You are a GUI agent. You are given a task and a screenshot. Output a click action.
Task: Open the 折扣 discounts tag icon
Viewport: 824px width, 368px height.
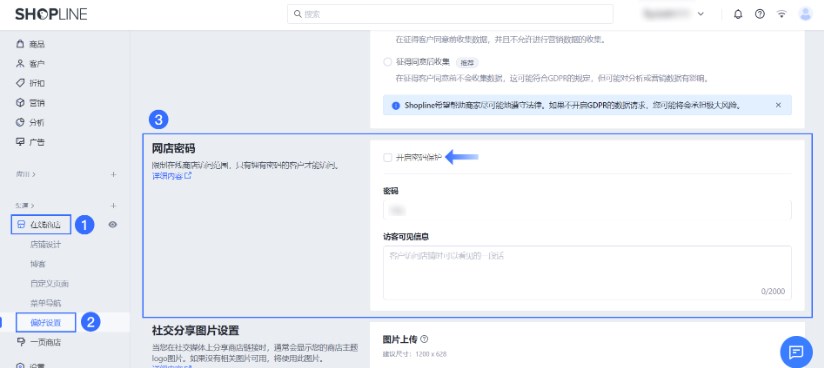[x=20, y=83]
